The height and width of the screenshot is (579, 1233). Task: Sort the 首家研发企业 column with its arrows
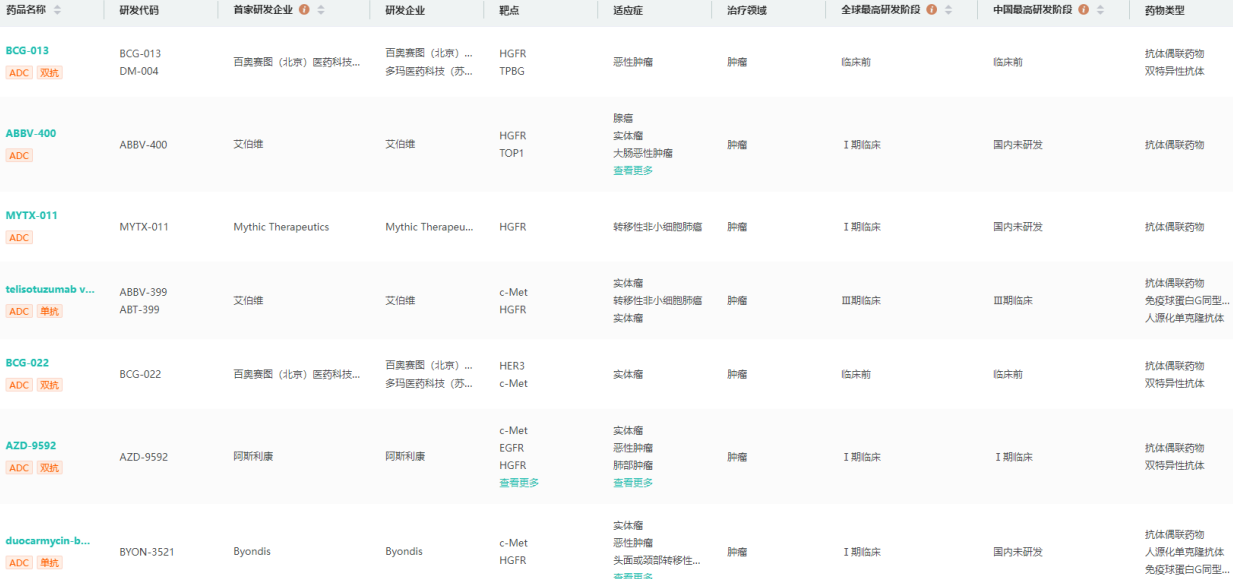pyautogui.click(x=321, y=10)
